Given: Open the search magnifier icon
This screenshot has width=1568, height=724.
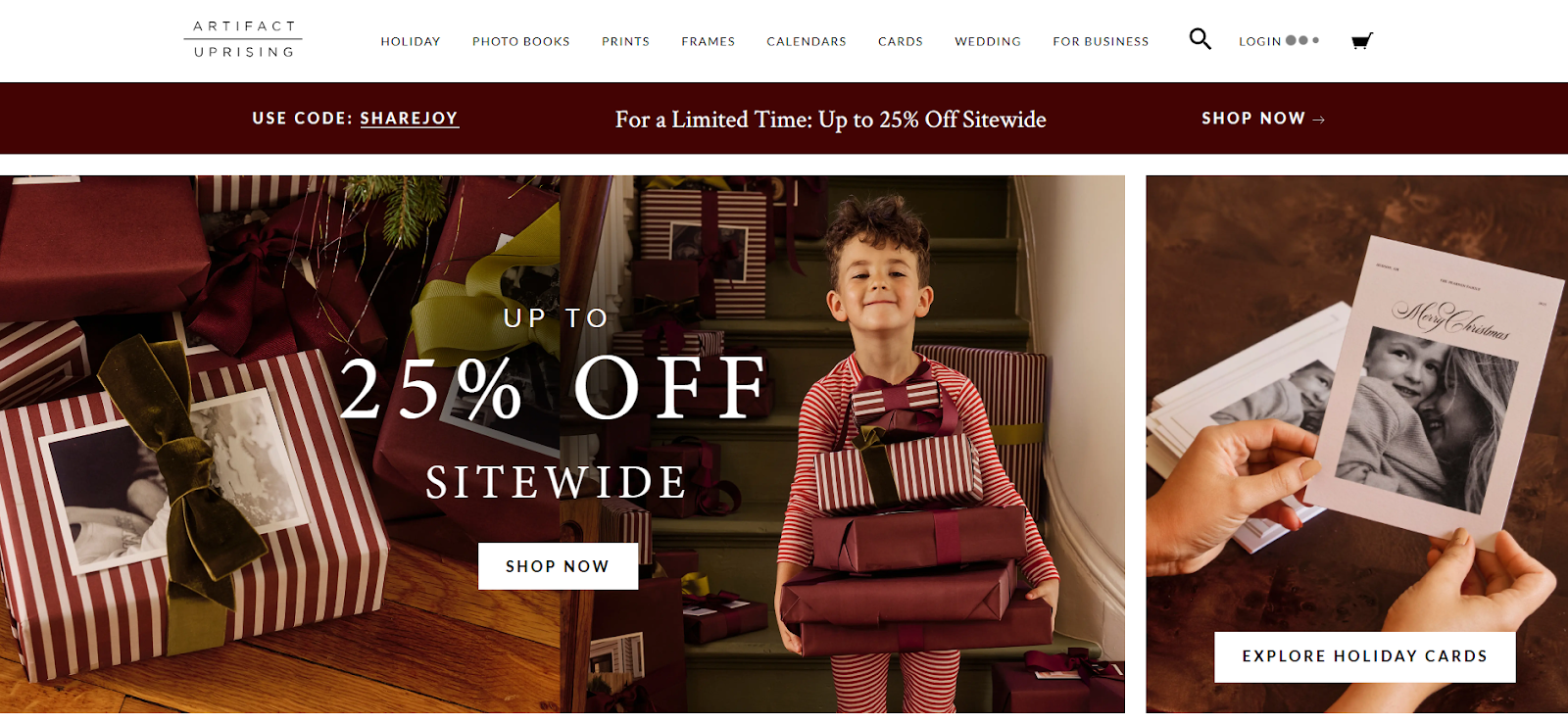Looking at the screenshot, I should click(x=1200, y=39).
